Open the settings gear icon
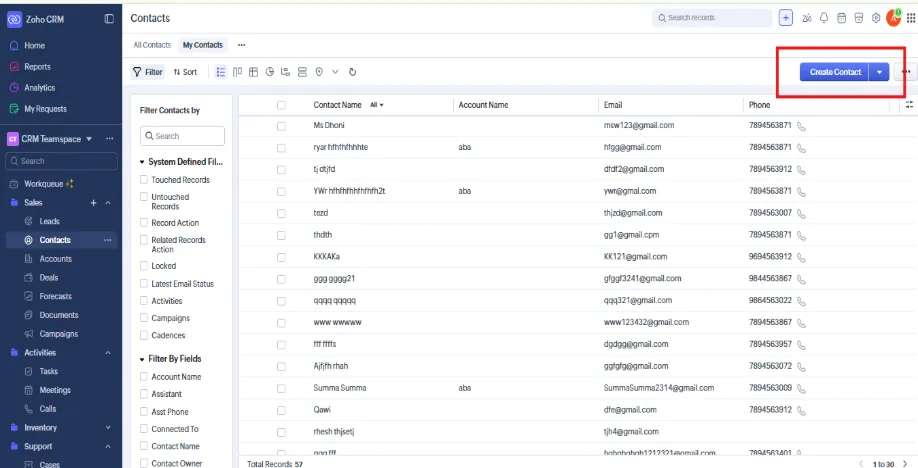 tap(876, 18)
